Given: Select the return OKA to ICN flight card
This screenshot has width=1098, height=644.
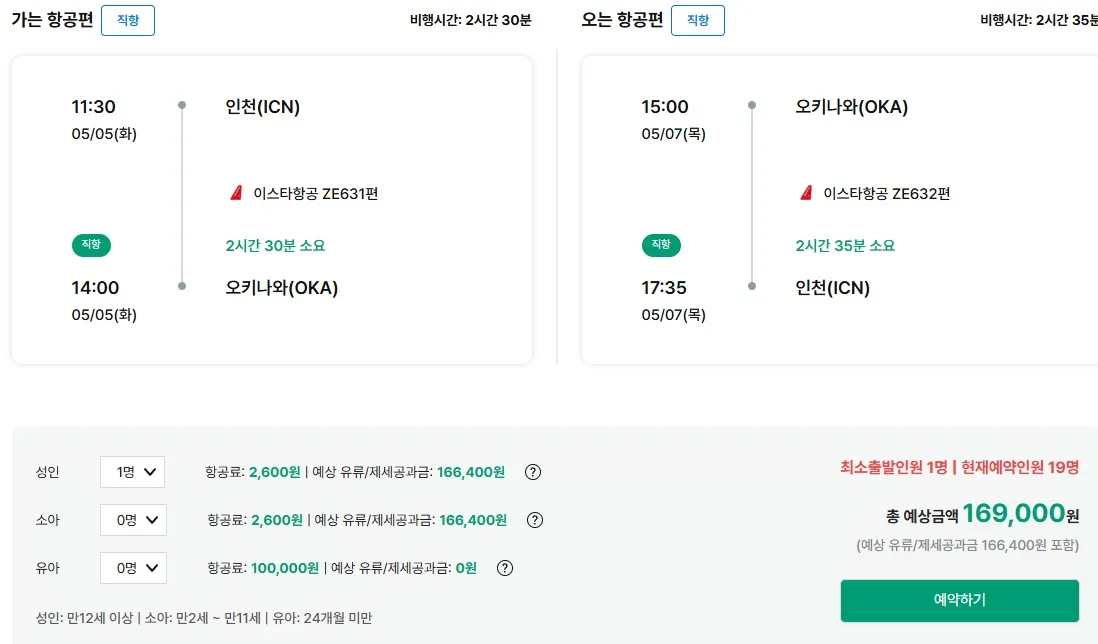Looking at the screenshot, I should pos(841,210).
